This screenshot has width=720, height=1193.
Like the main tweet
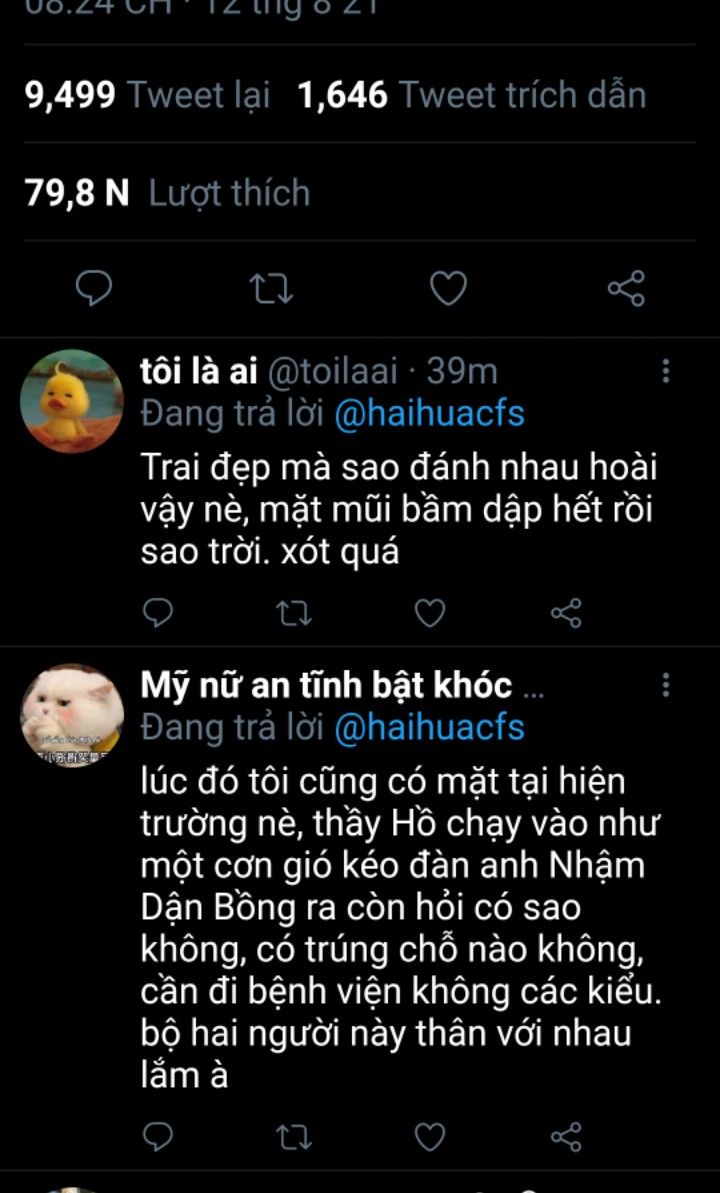pos(448,289)
